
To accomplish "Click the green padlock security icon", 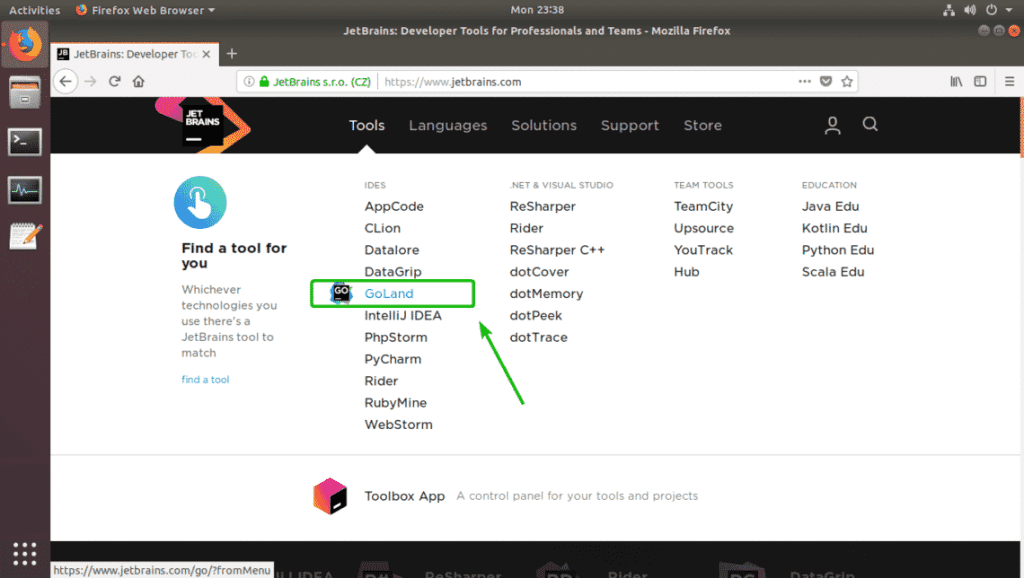I will 264,82.
